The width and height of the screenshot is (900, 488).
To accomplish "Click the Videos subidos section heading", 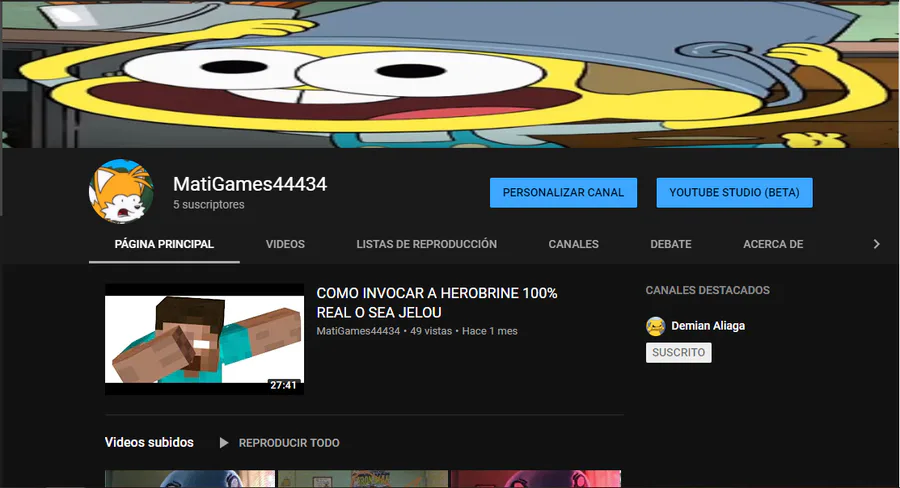I will tap(149, 443).
